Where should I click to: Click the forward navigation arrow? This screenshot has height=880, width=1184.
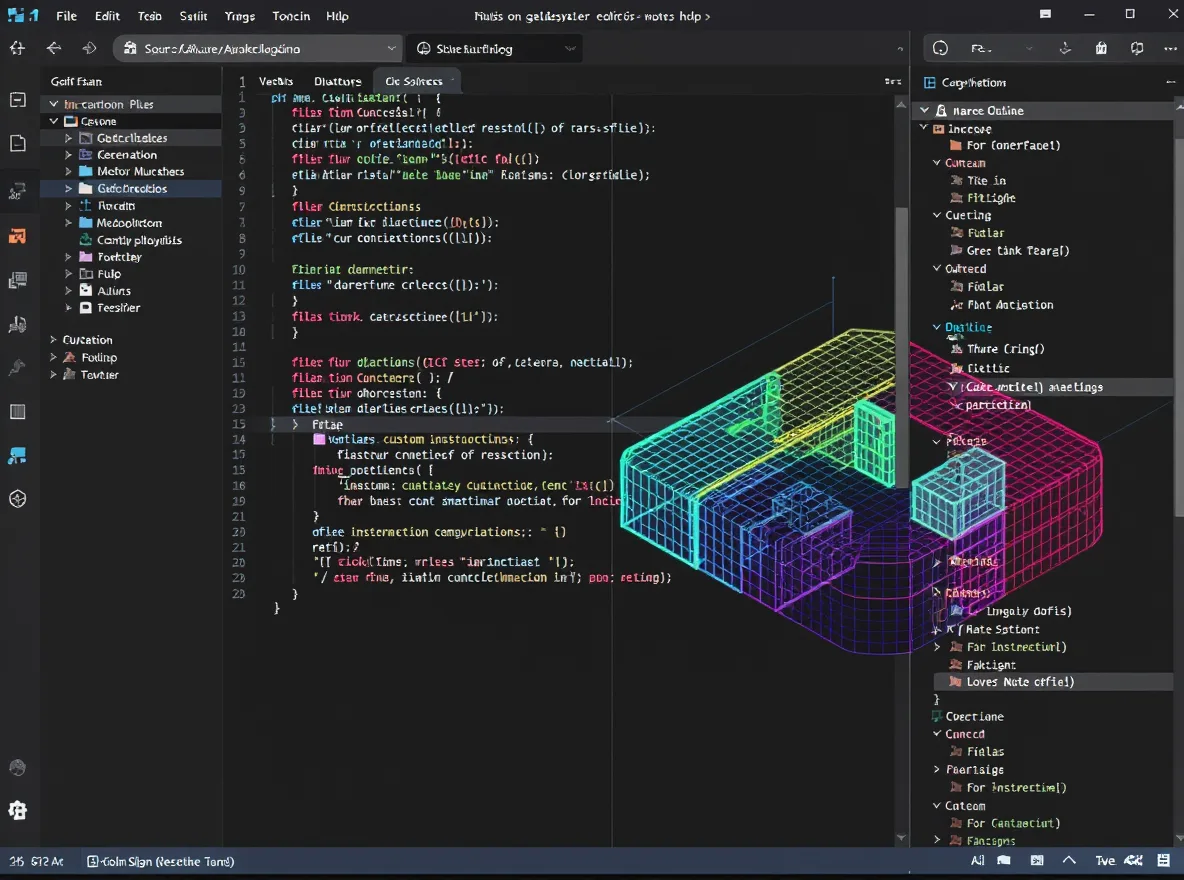(89, 48)
